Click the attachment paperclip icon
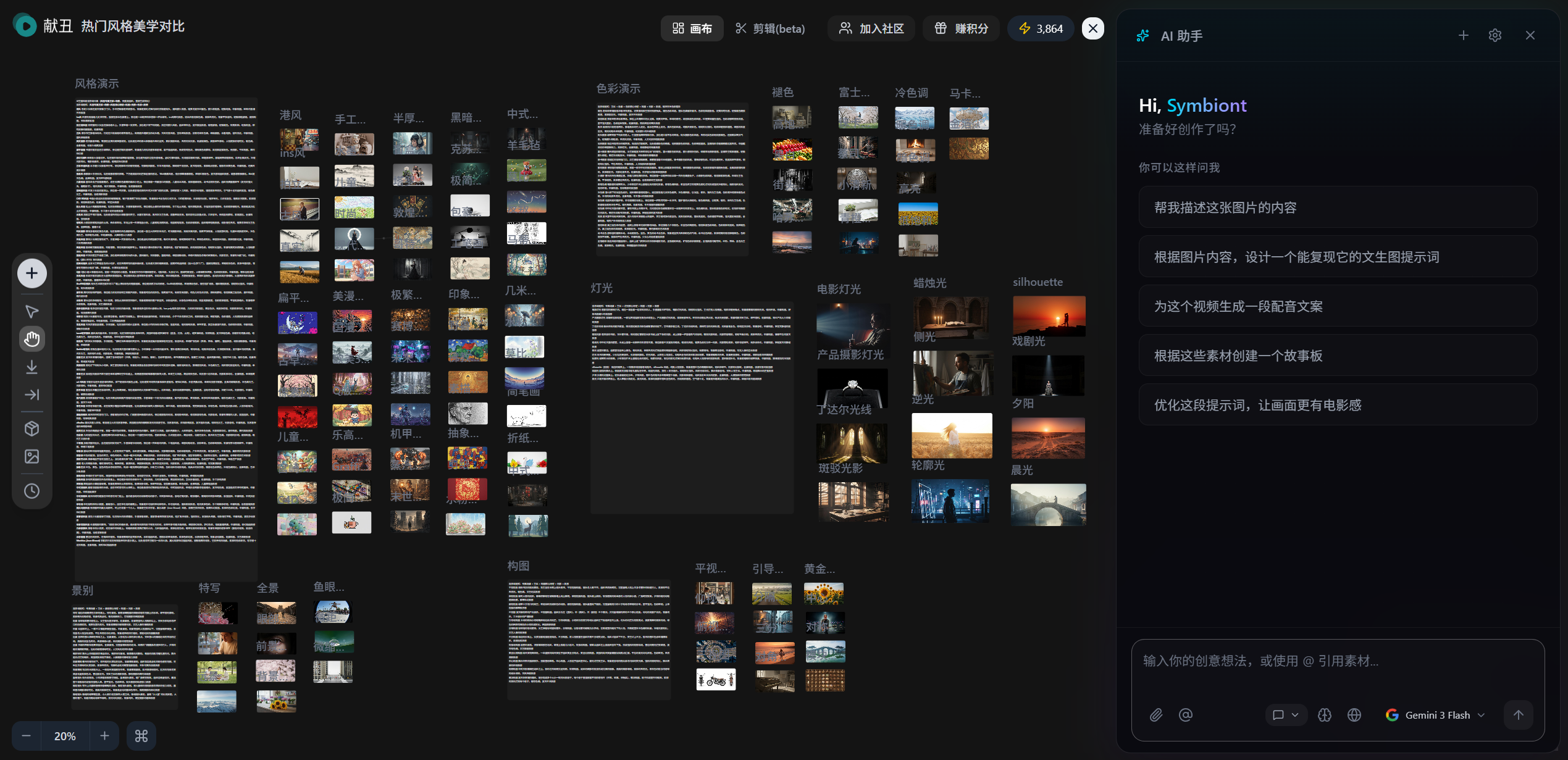The width and height of the screenshot is (1568, 760). 1156,715
